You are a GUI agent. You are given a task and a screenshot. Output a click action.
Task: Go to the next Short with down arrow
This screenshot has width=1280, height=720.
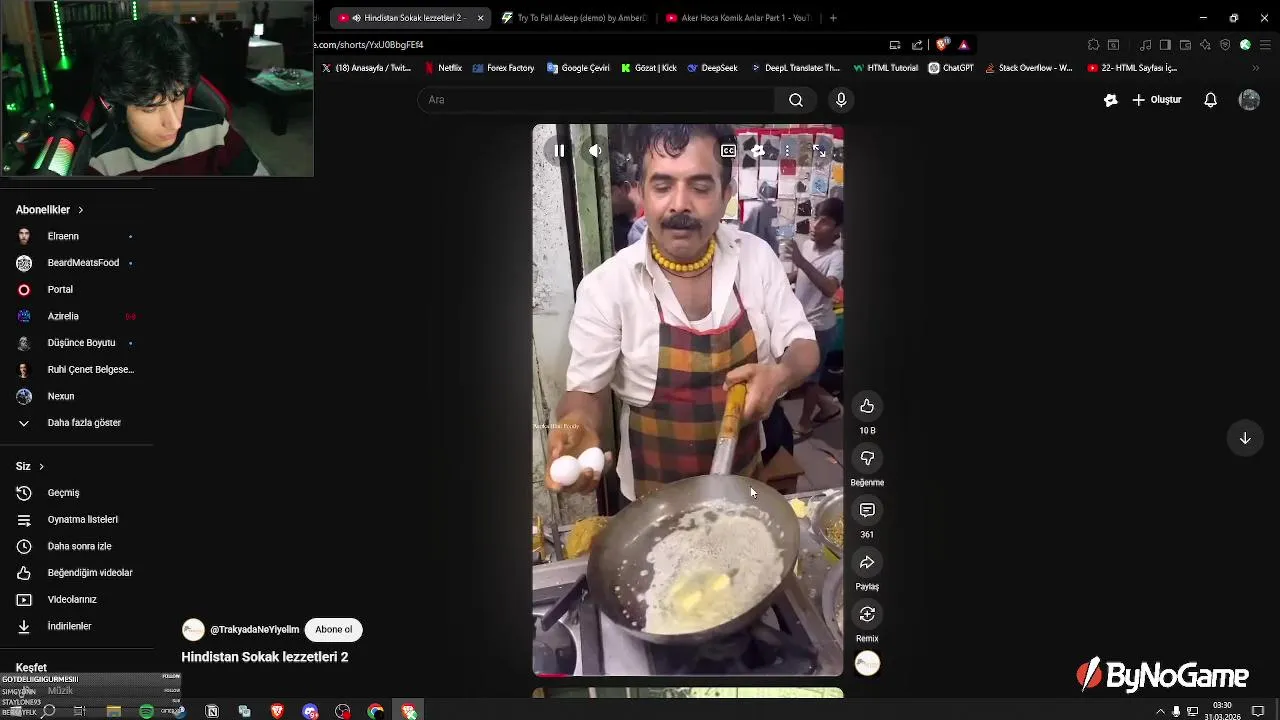click(1245, 438)
